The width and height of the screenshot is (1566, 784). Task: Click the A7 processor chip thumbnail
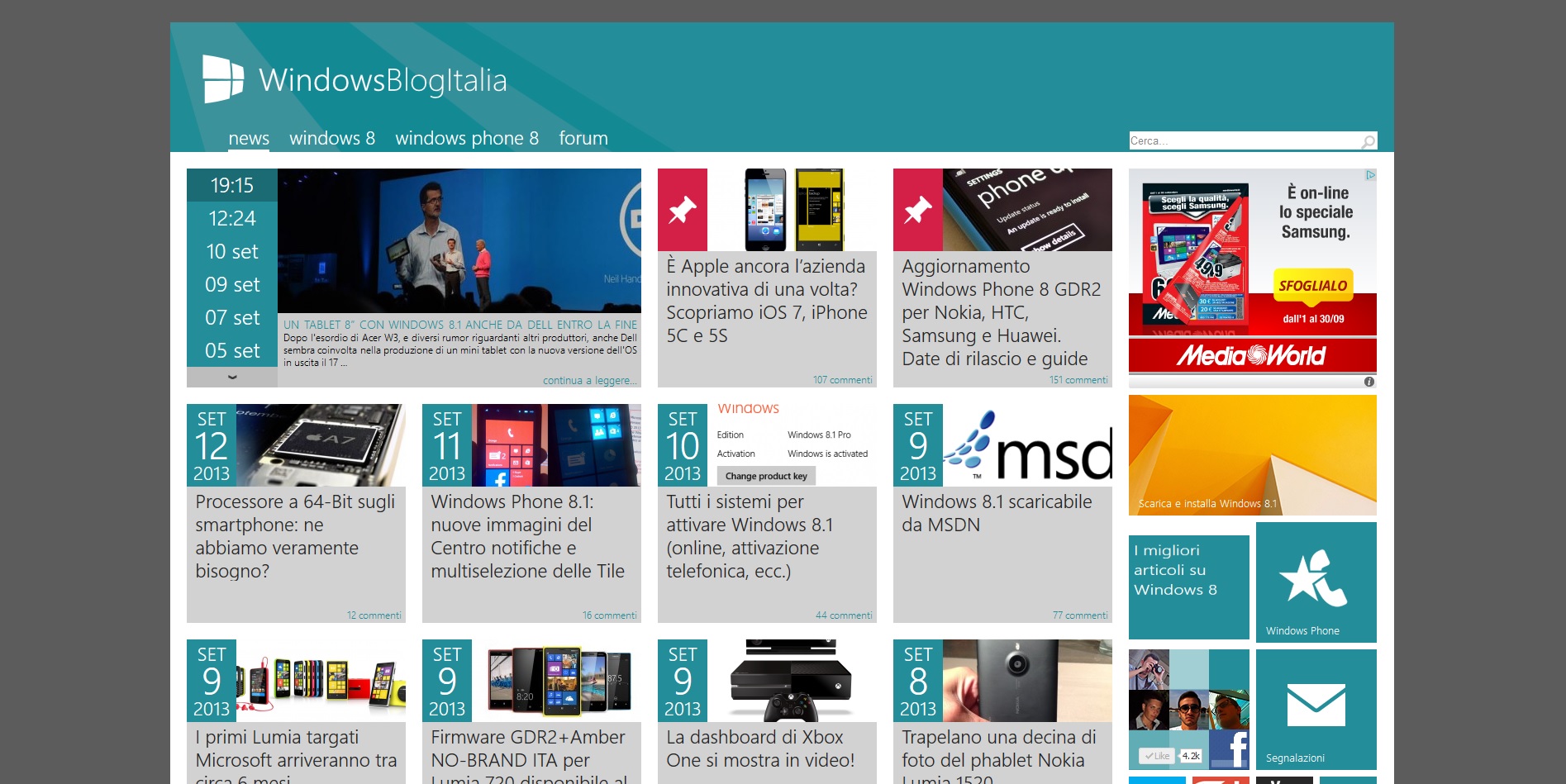(321, 445)
